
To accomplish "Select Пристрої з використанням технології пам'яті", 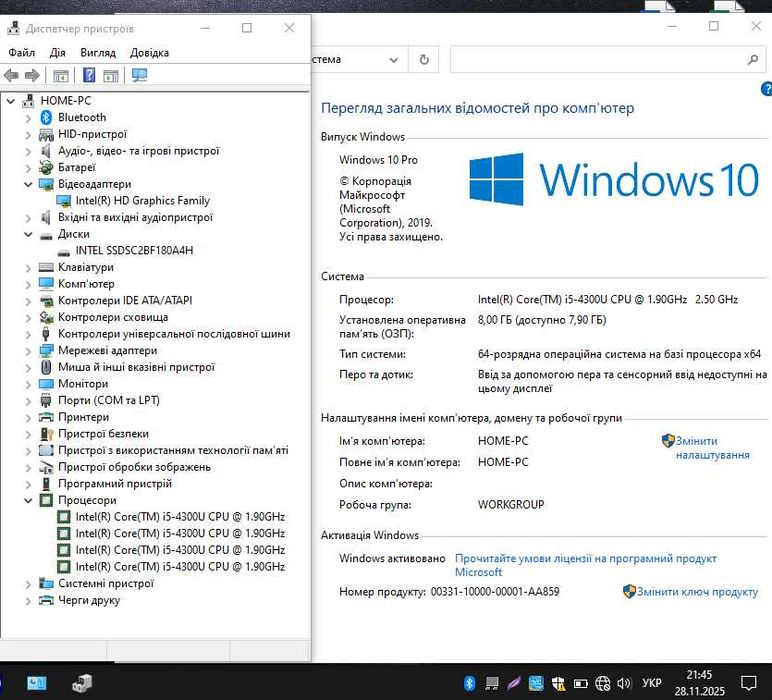I will (173, 450).
